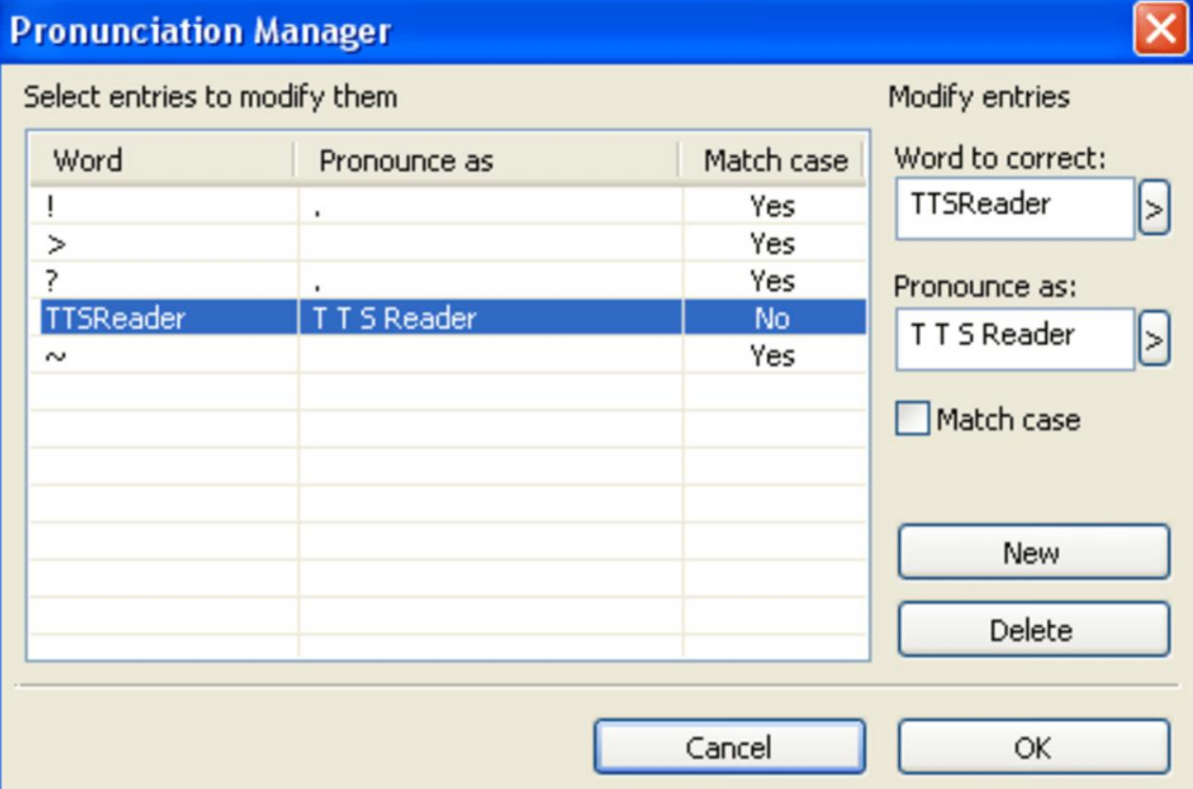Click the Pronounce as input field
The width and height of the screenshot is (1193, 789).
[x=1014, y=339]
